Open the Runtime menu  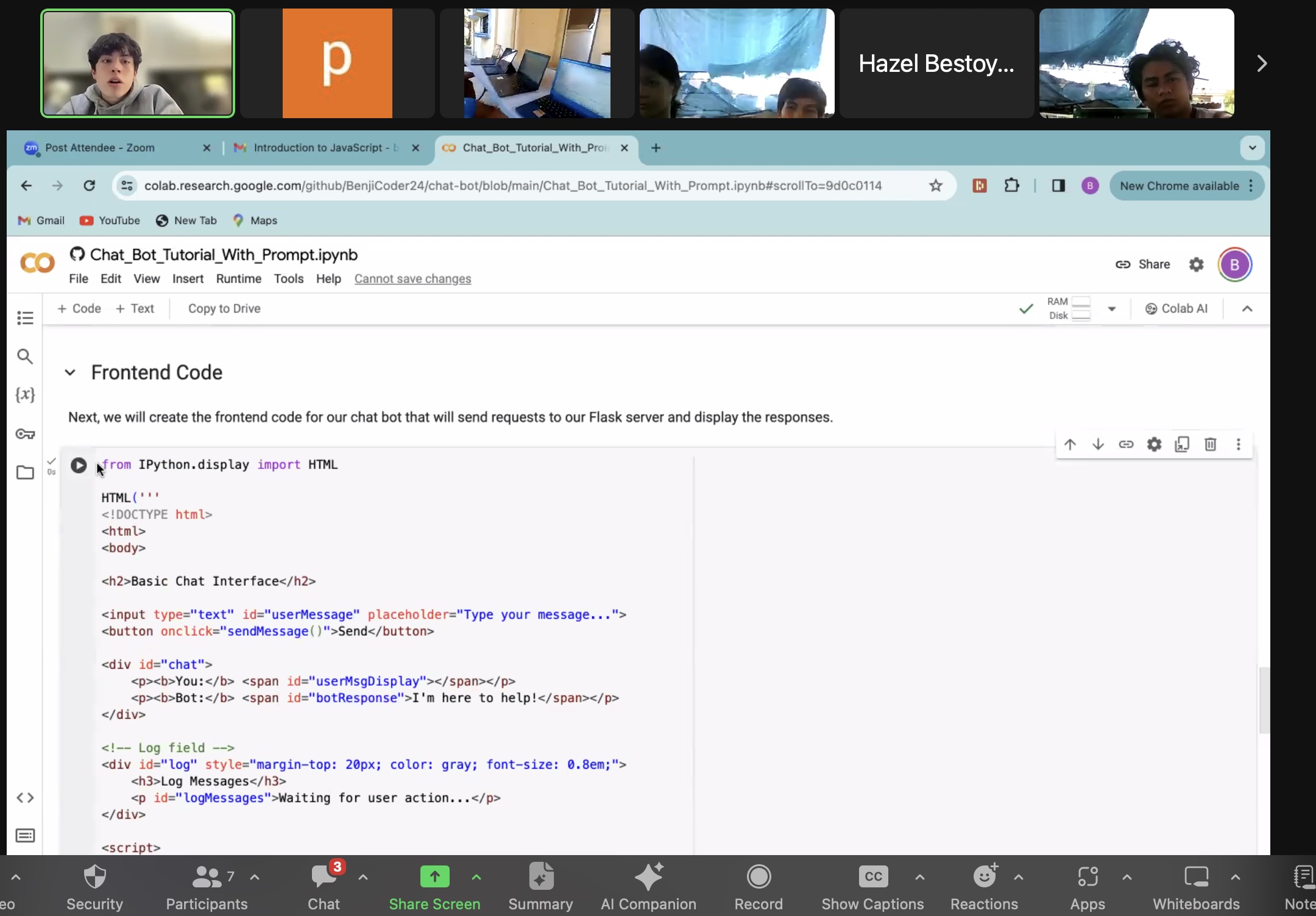(x=238, y=278)
